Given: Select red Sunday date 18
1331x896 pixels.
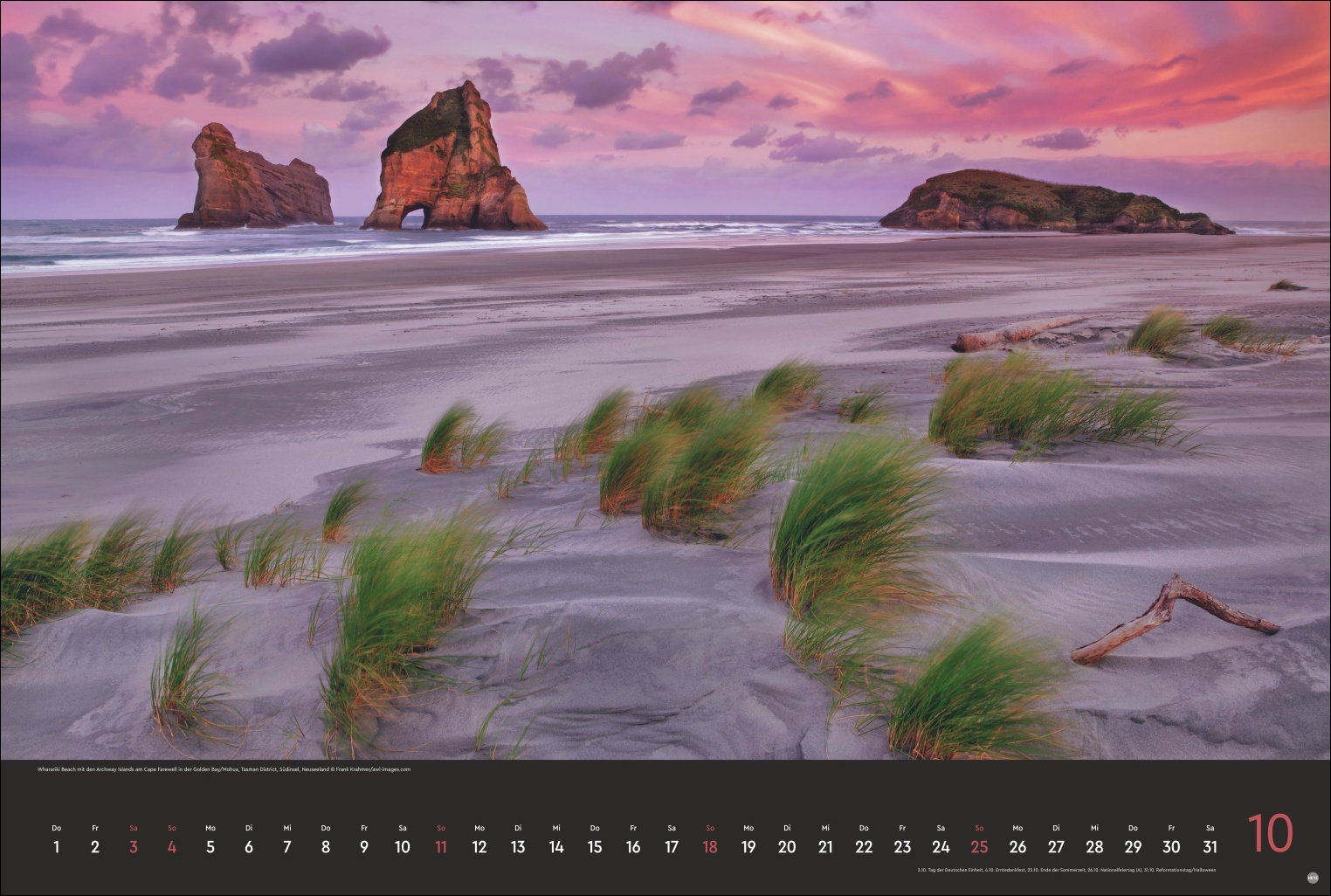Looking at the screenshot, I should [710, 846].
